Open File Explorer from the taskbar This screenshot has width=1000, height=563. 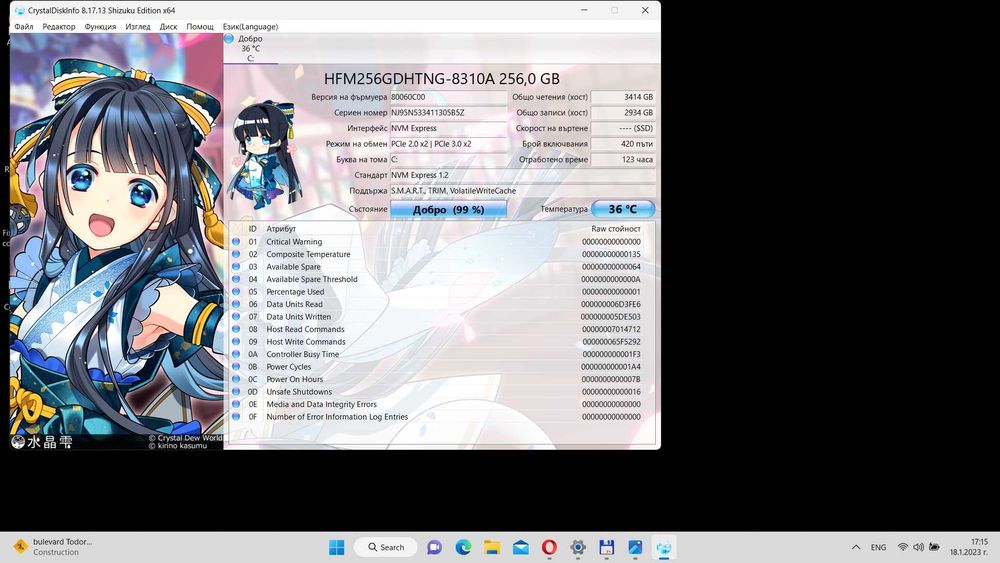pos(492,547)
